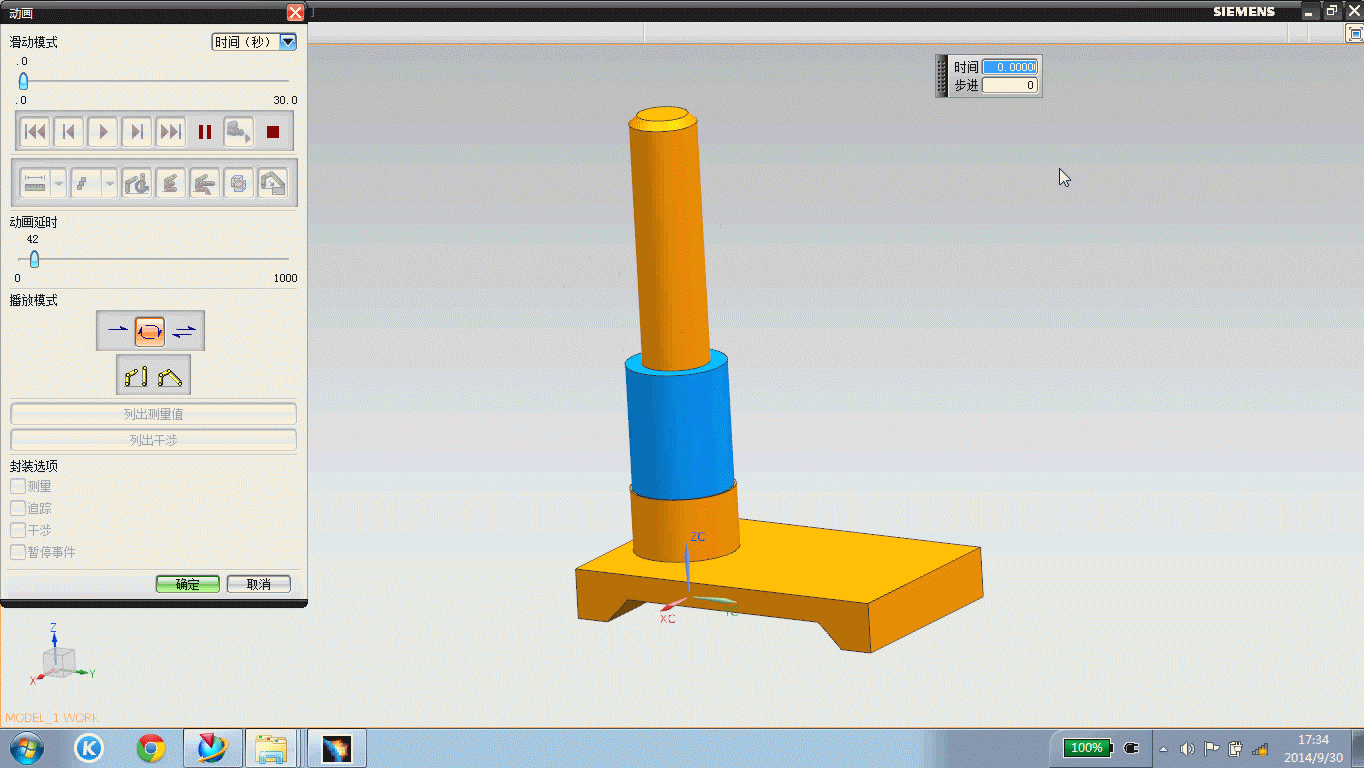
Task: Click the power plug tray icon
Action: [1132, 748]
